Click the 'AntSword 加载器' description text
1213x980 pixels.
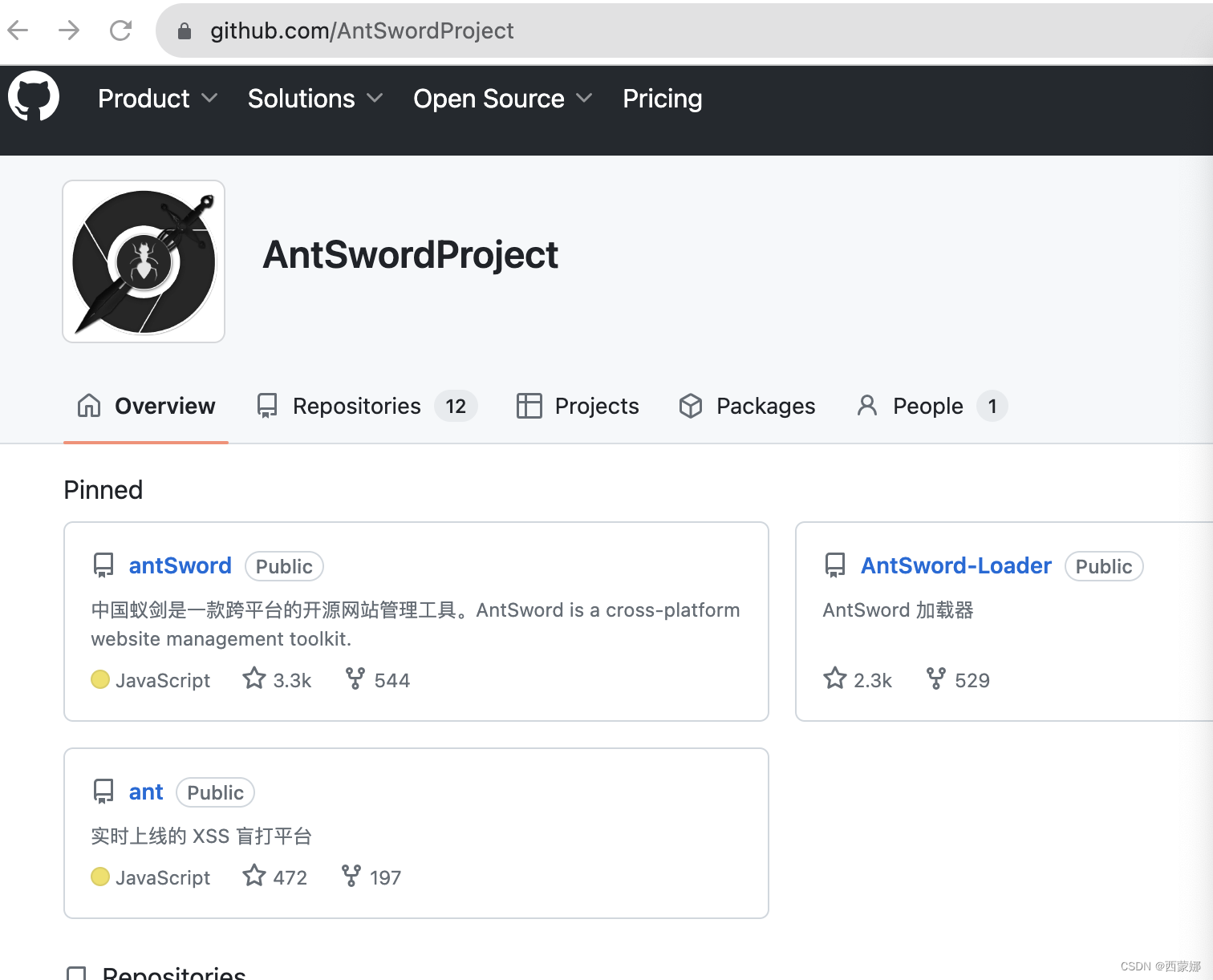tap(899, 609)
